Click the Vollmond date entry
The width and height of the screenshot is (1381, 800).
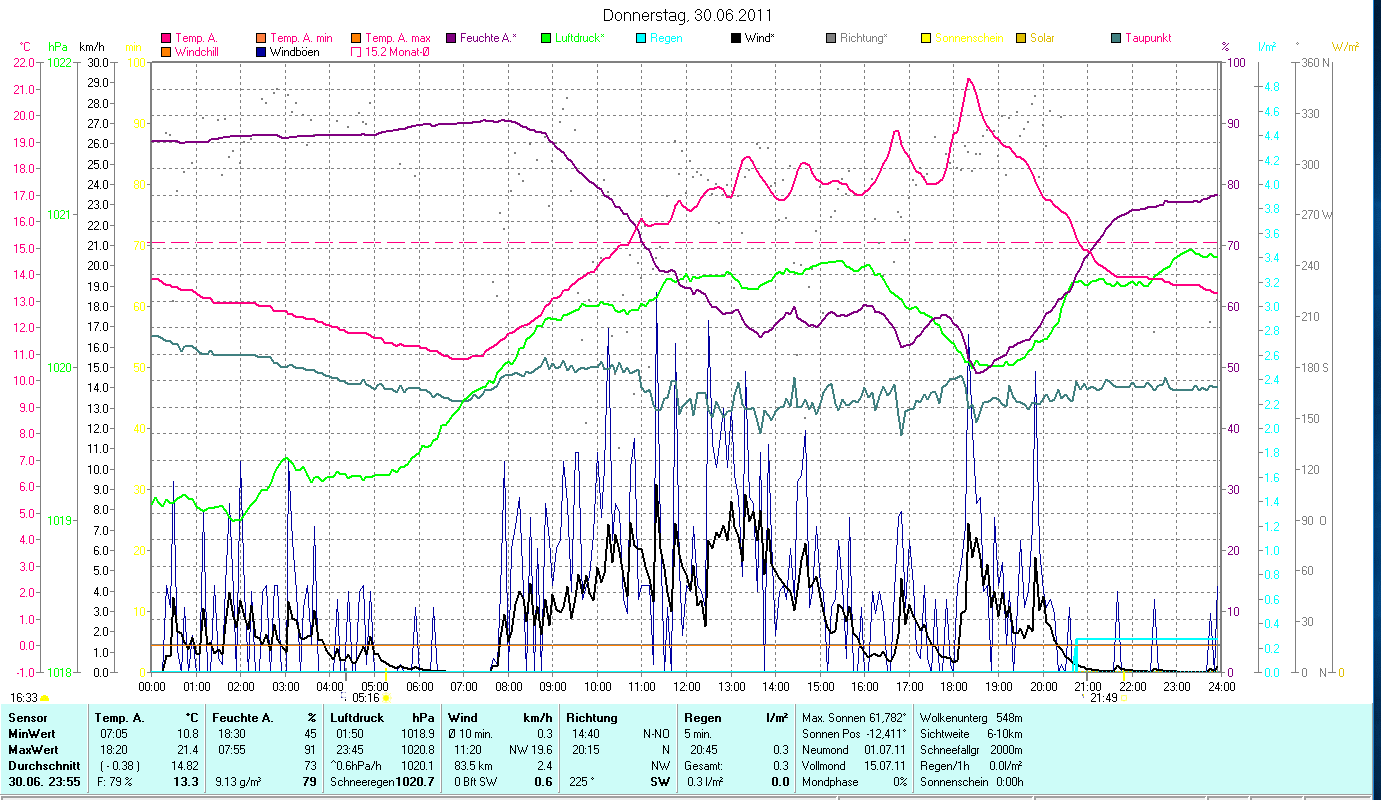[854, 766]
